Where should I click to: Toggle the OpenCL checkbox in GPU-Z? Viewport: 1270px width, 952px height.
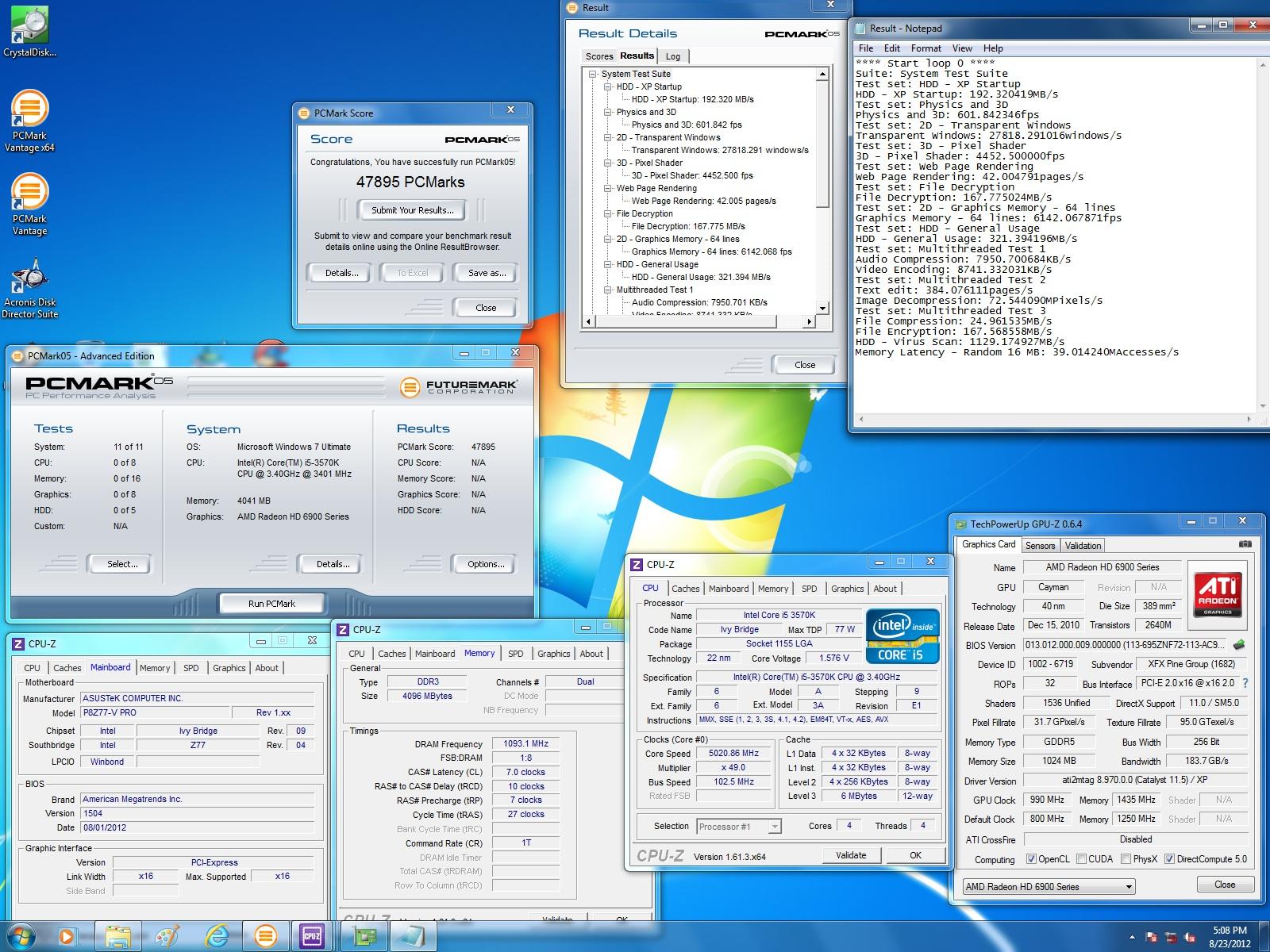(1030, 859)
